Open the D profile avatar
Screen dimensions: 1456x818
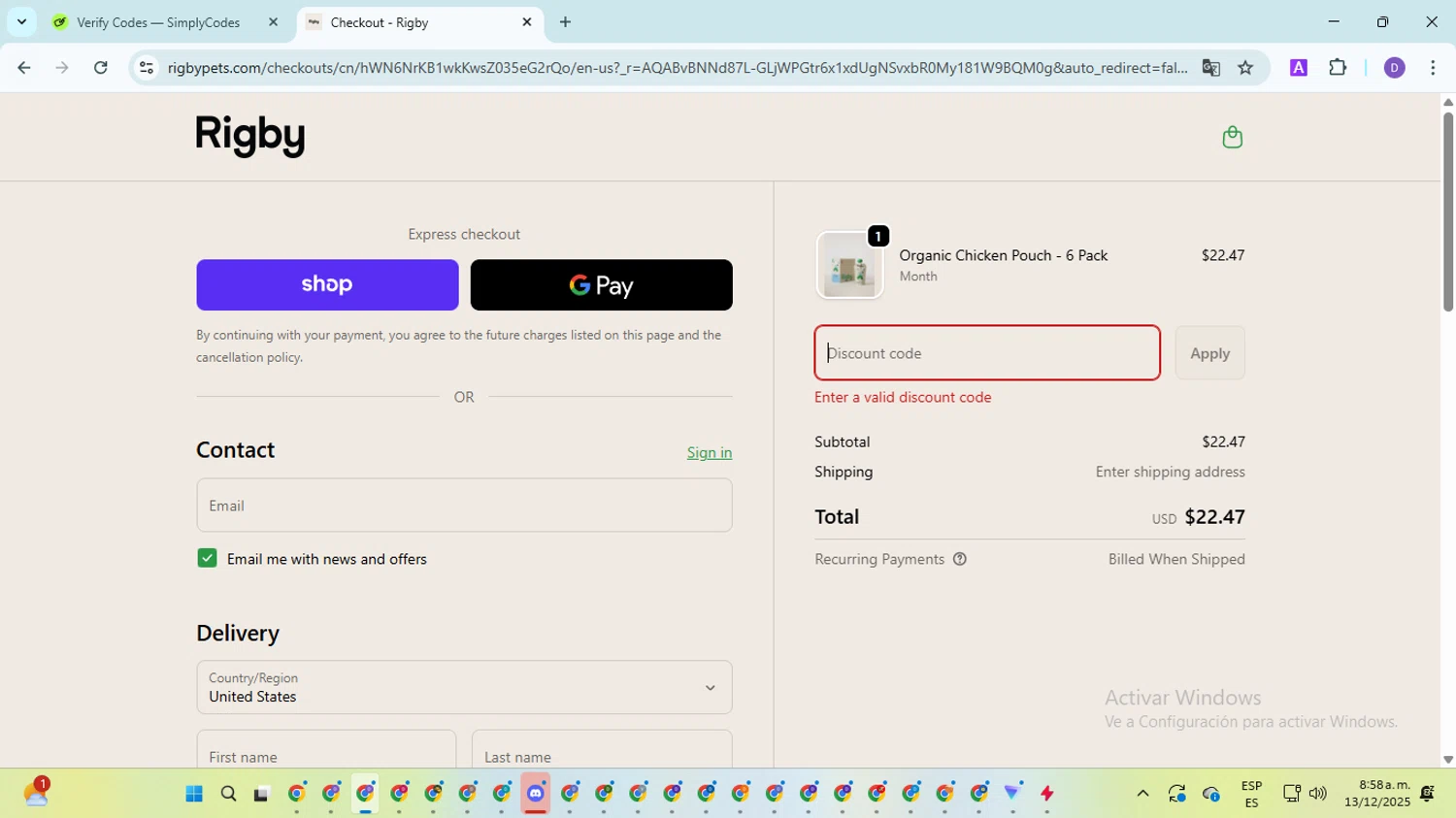click(1394, 68)
